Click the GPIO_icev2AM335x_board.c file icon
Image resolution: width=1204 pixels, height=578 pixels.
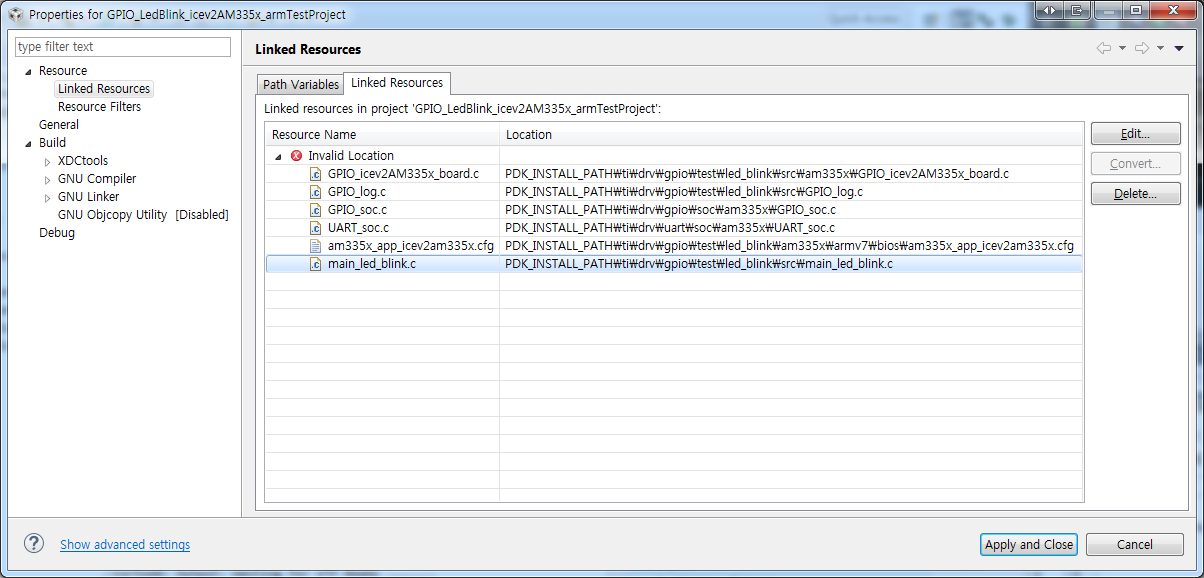(316, 174)
